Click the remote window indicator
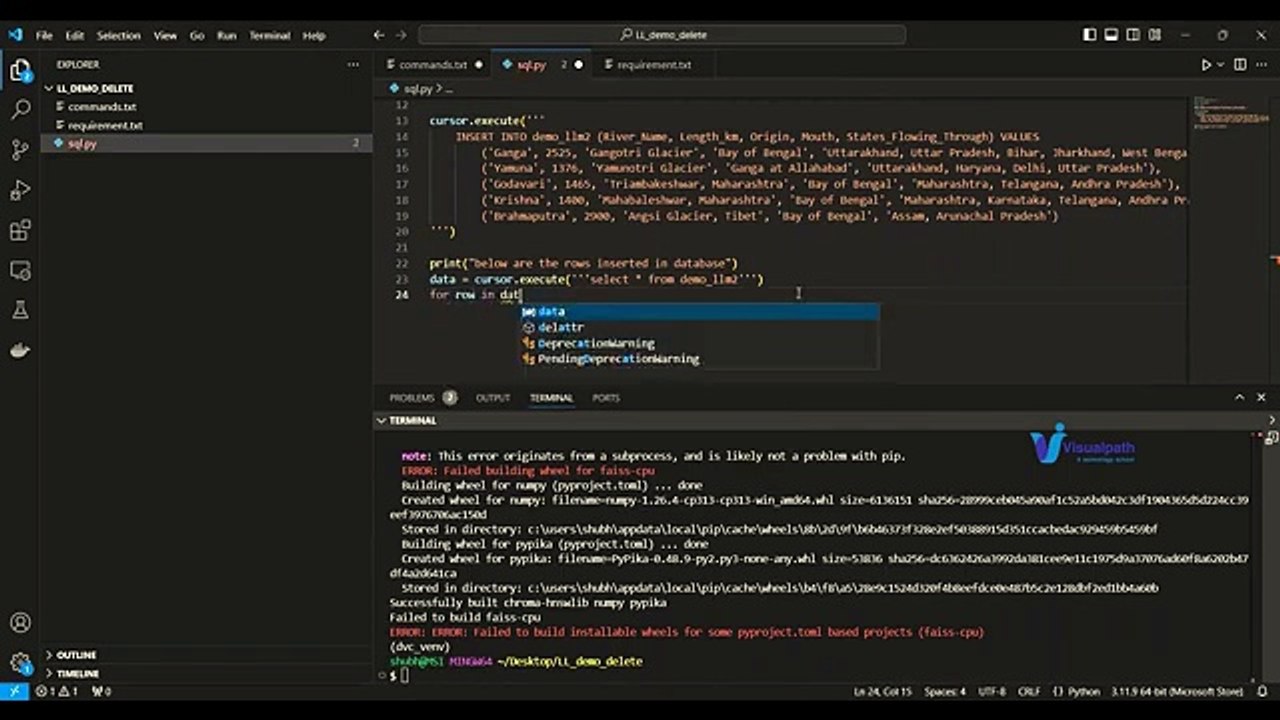Image resolution: width=1280 pixels, height=720 pixels. click(x=14, y=691)
